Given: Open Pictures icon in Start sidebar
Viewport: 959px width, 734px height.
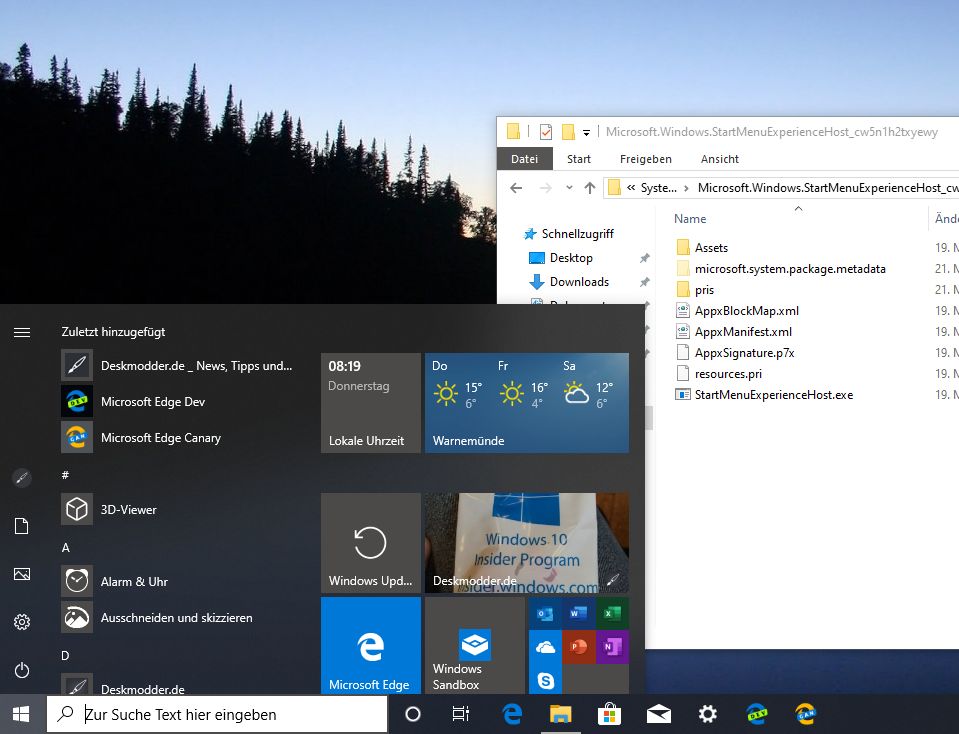Looking at the screenshot, I should point(22,574).
